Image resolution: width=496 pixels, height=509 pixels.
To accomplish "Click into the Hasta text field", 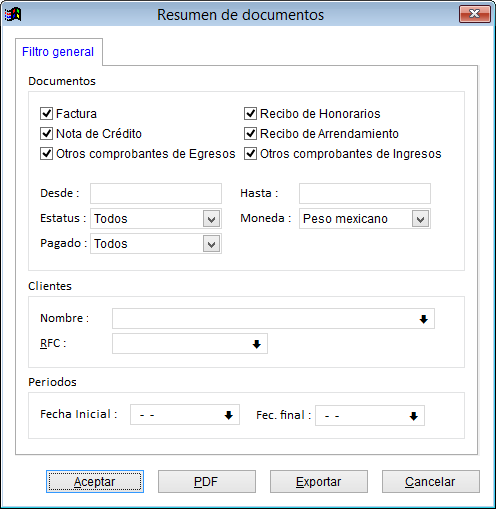I will click(365, 193).
